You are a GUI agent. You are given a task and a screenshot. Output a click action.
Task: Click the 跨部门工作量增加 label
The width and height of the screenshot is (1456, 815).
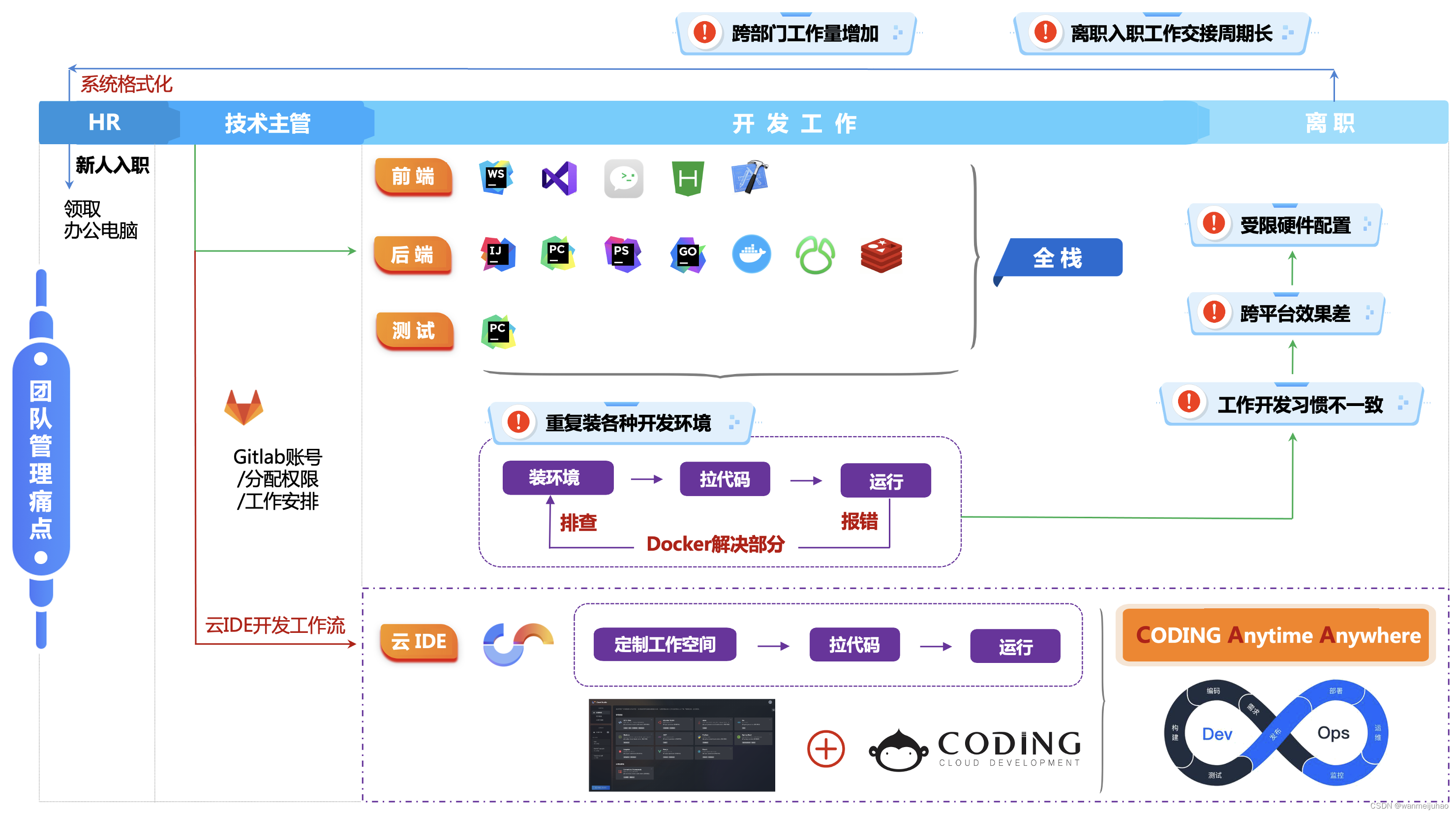(805, 33)
